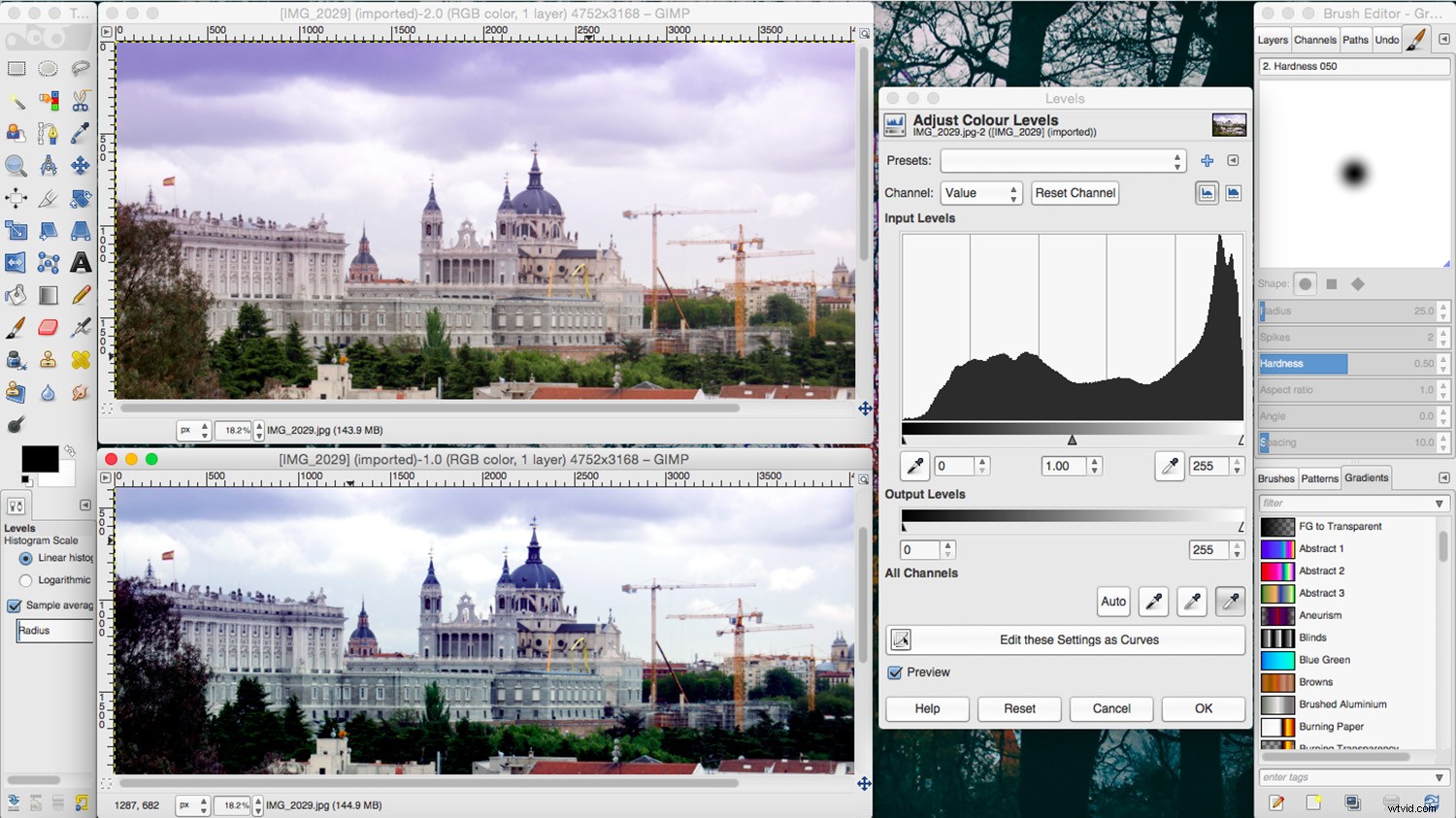Toggle the Sample average checkbox
The width and height of the screenshot is (1456, 818).
pyautogui.click(x=14, y=605)
